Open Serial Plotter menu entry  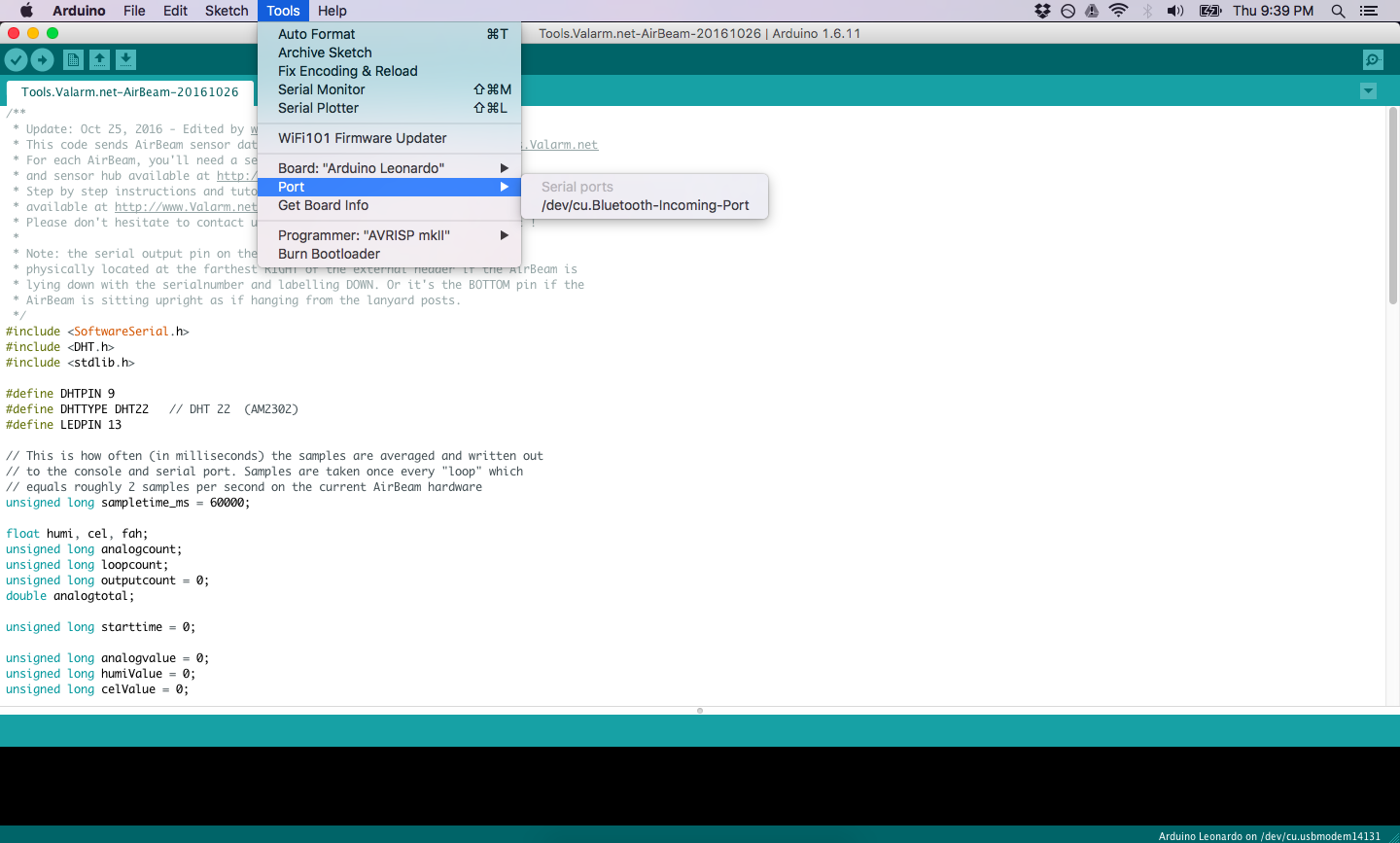[389, 108]
